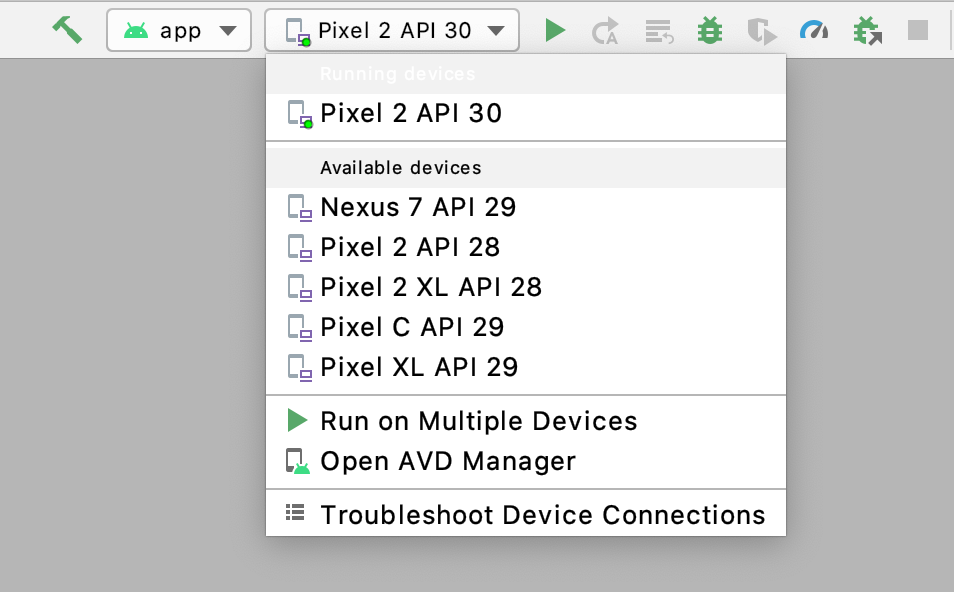Choose Pixel C API 29 device
The image size is (954, 592).
[526, 327]
